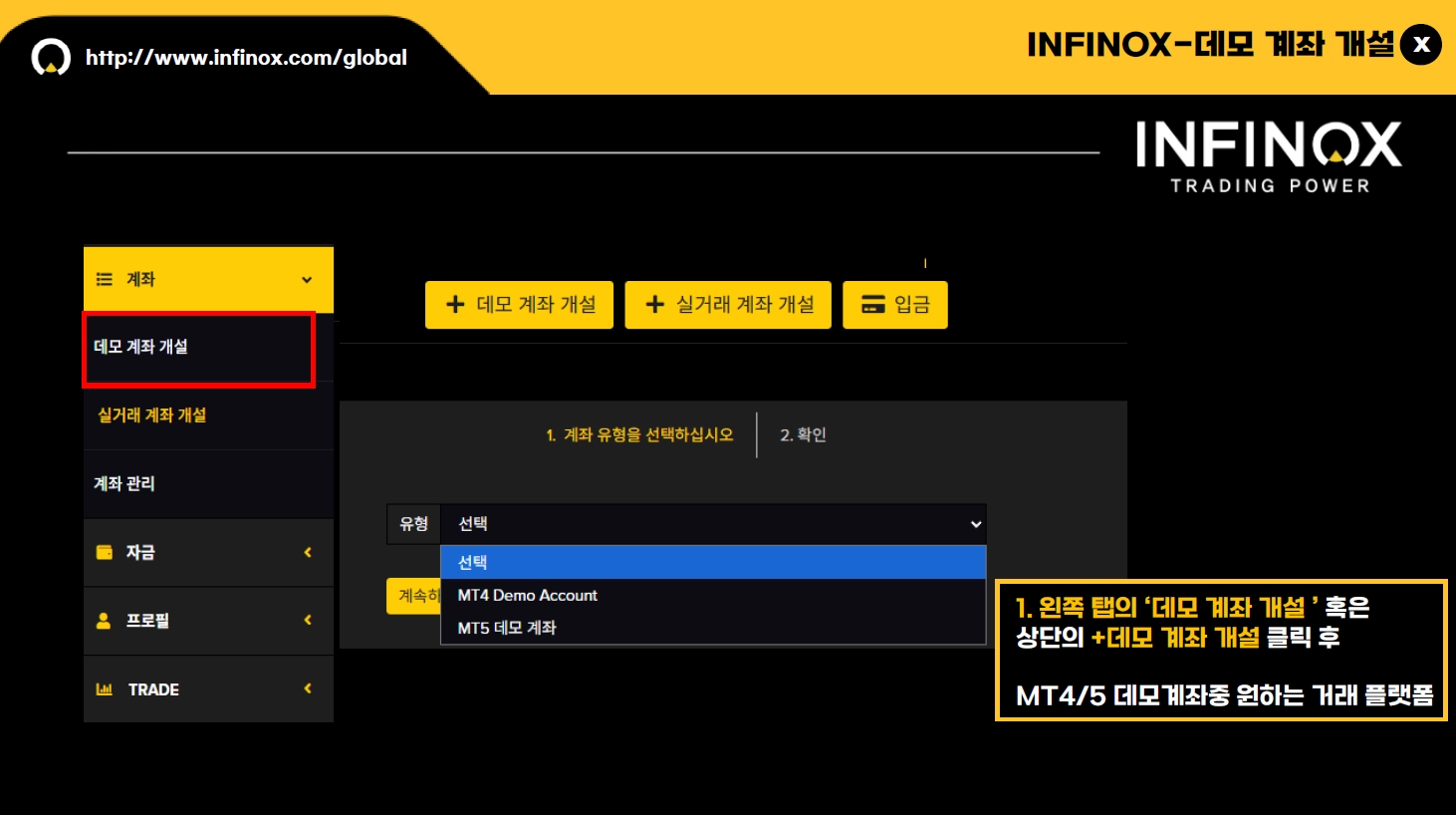Screen dimensions: 1456x815
Task: Collapse the 계좌 section chevron
Action: coord(307,280)
